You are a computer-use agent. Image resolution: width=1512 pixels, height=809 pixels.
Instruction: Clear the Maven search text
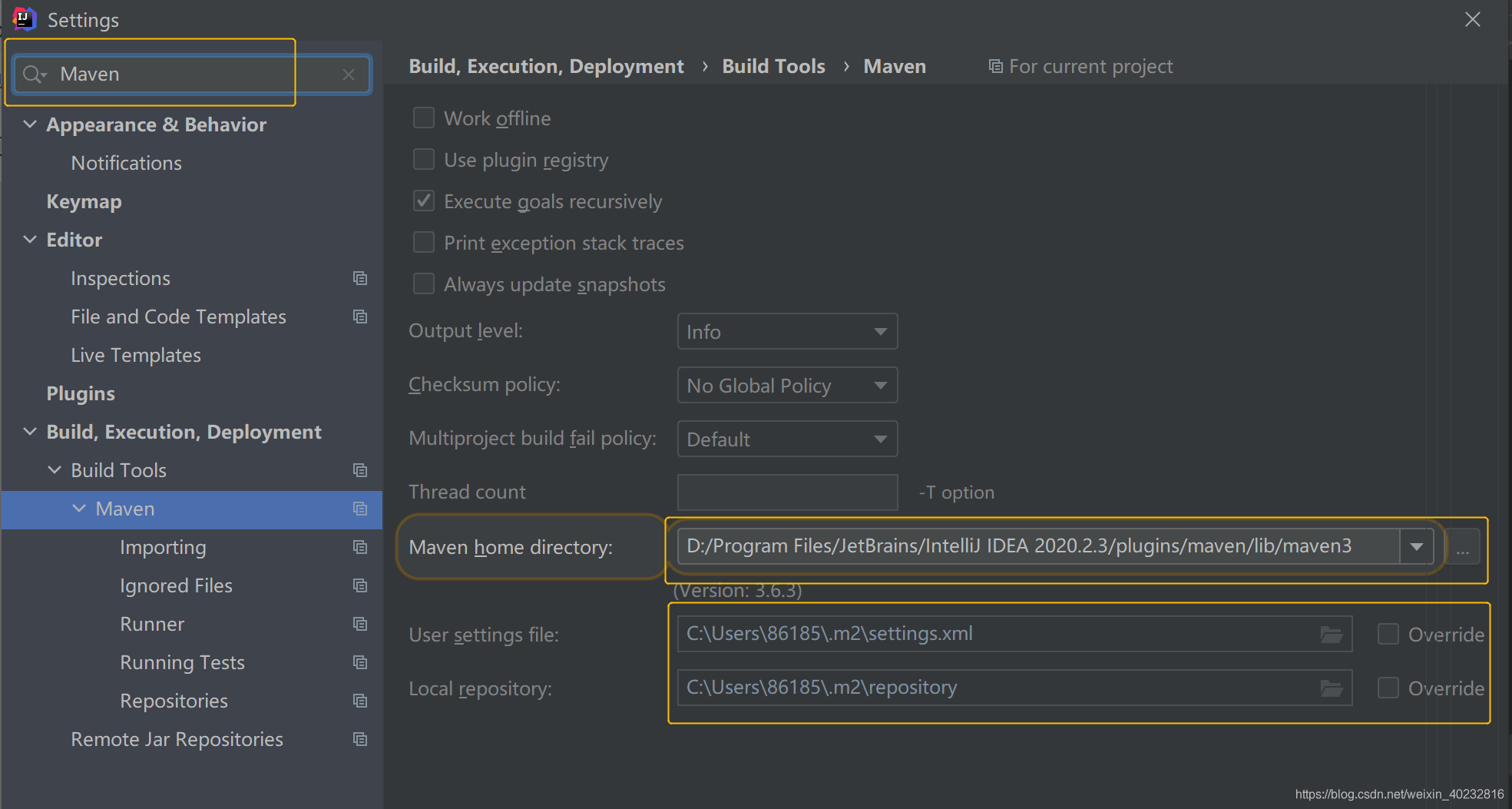pos(349,75)
